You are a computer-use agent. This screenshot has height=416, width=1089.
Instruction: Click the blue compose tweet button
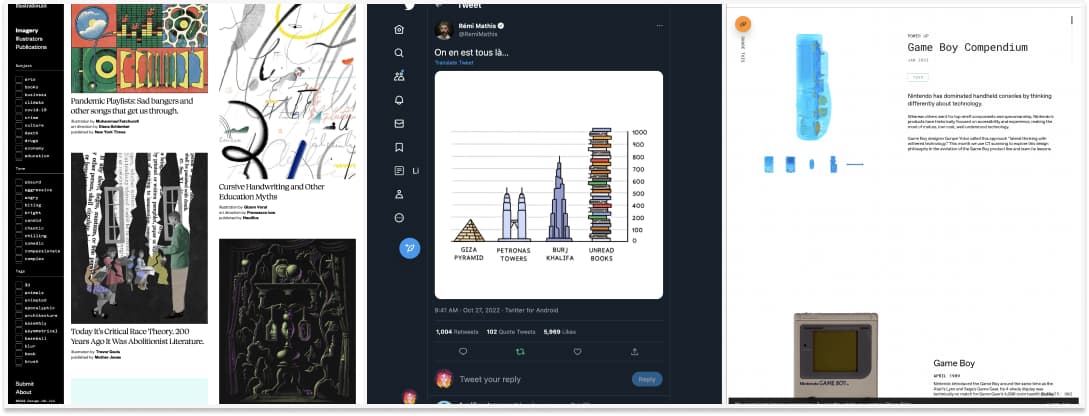(410, 248)
